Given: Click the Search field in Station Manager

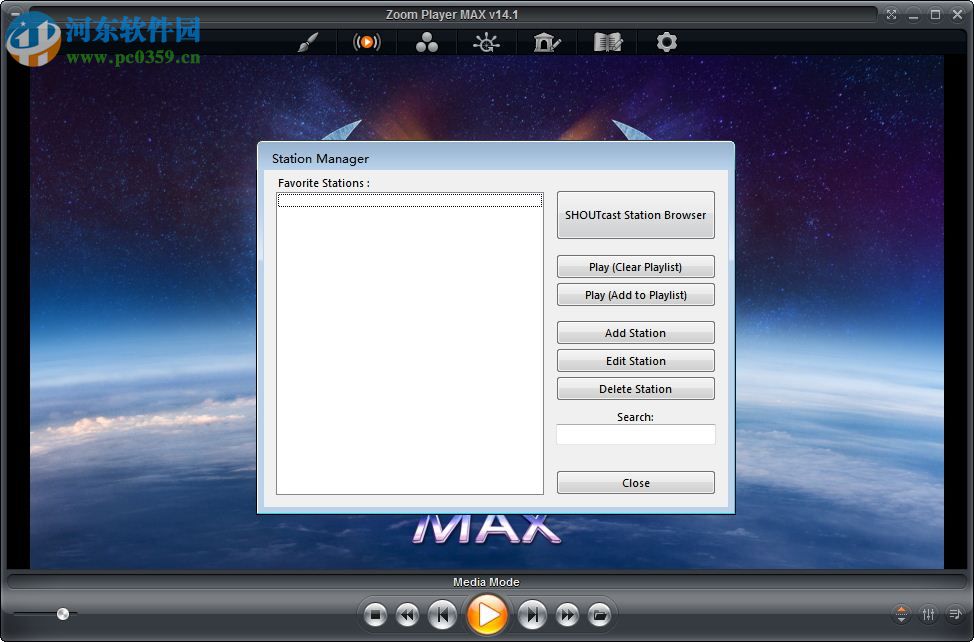Looking at the screenshot, I should tap(635, 434).
